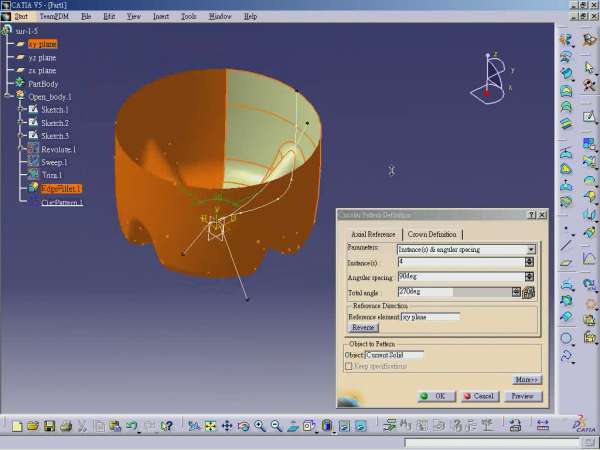
Task: Click the Save icon in bottom toolbar
Action: coord(49,426)
